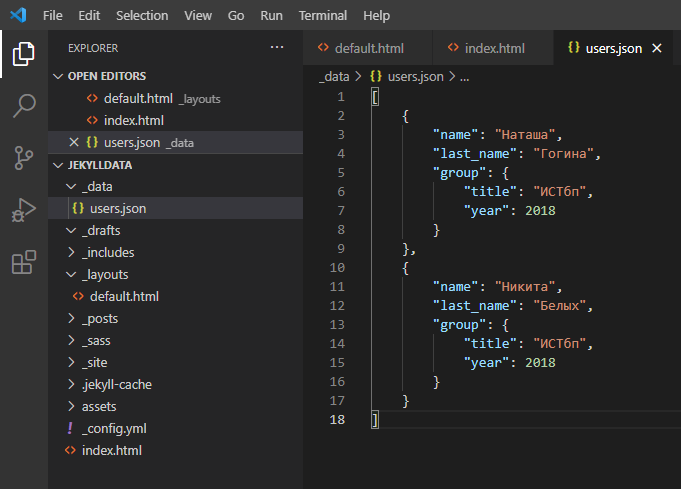The image size is (681, 489).
Task: Open the Run and Debug icon
Action: click(x=23, y=210)
